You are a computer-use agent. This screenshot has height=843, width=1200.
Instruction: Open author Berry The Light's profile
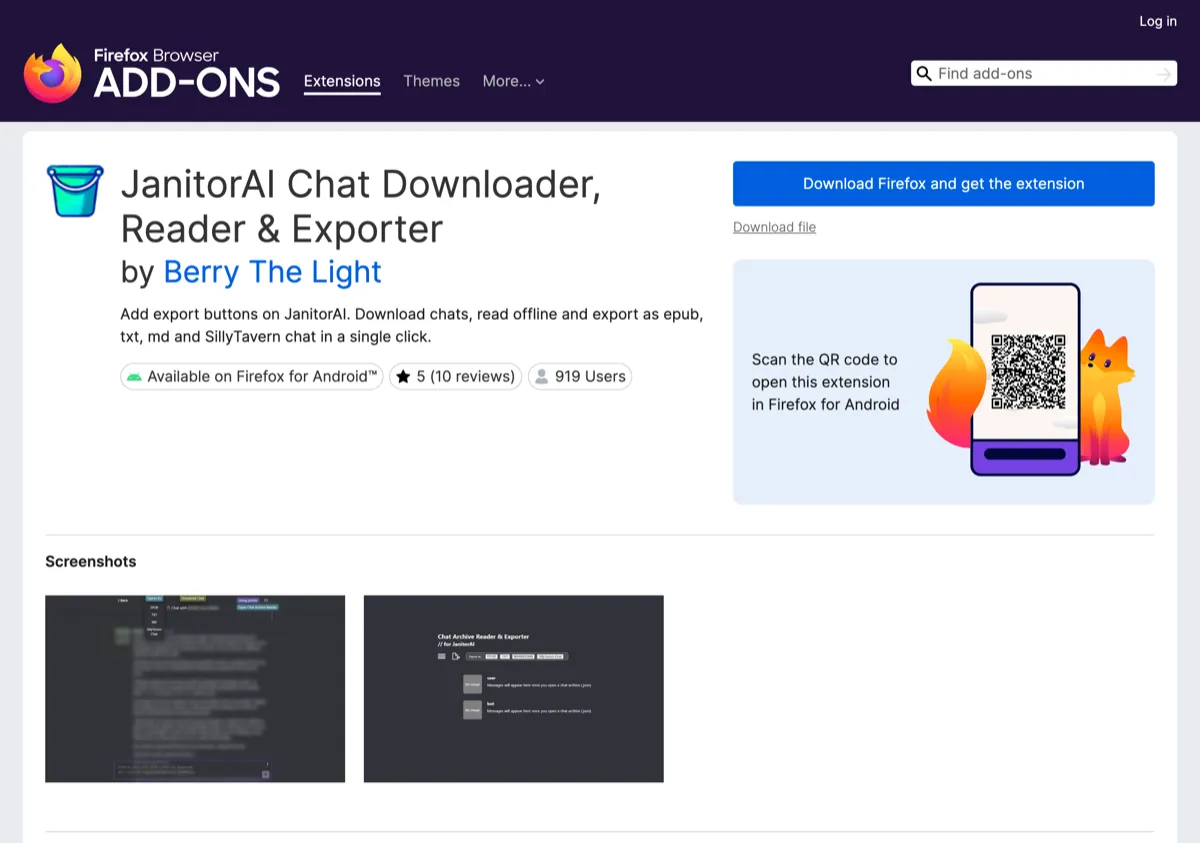pyautogui.click(x=272, y=272)
